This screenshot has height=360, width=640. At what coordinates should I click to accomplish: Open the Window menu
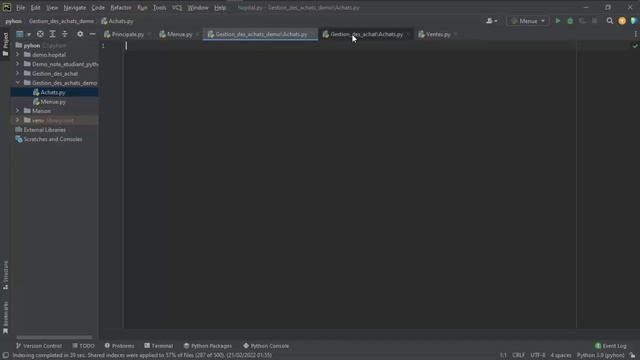tap(198, 8)
